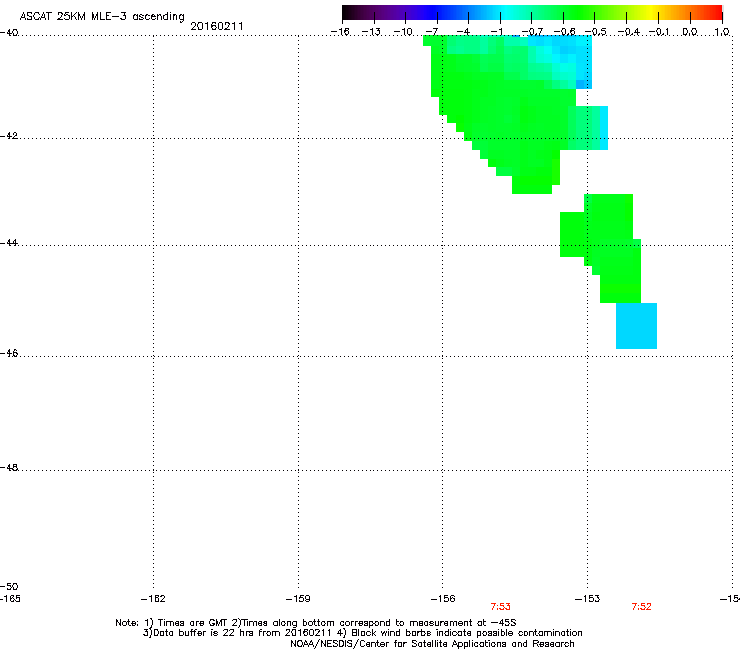The height and width of the screenshot is (650, 740).
Task: Click latitude label -50
Action: point(9,587)
